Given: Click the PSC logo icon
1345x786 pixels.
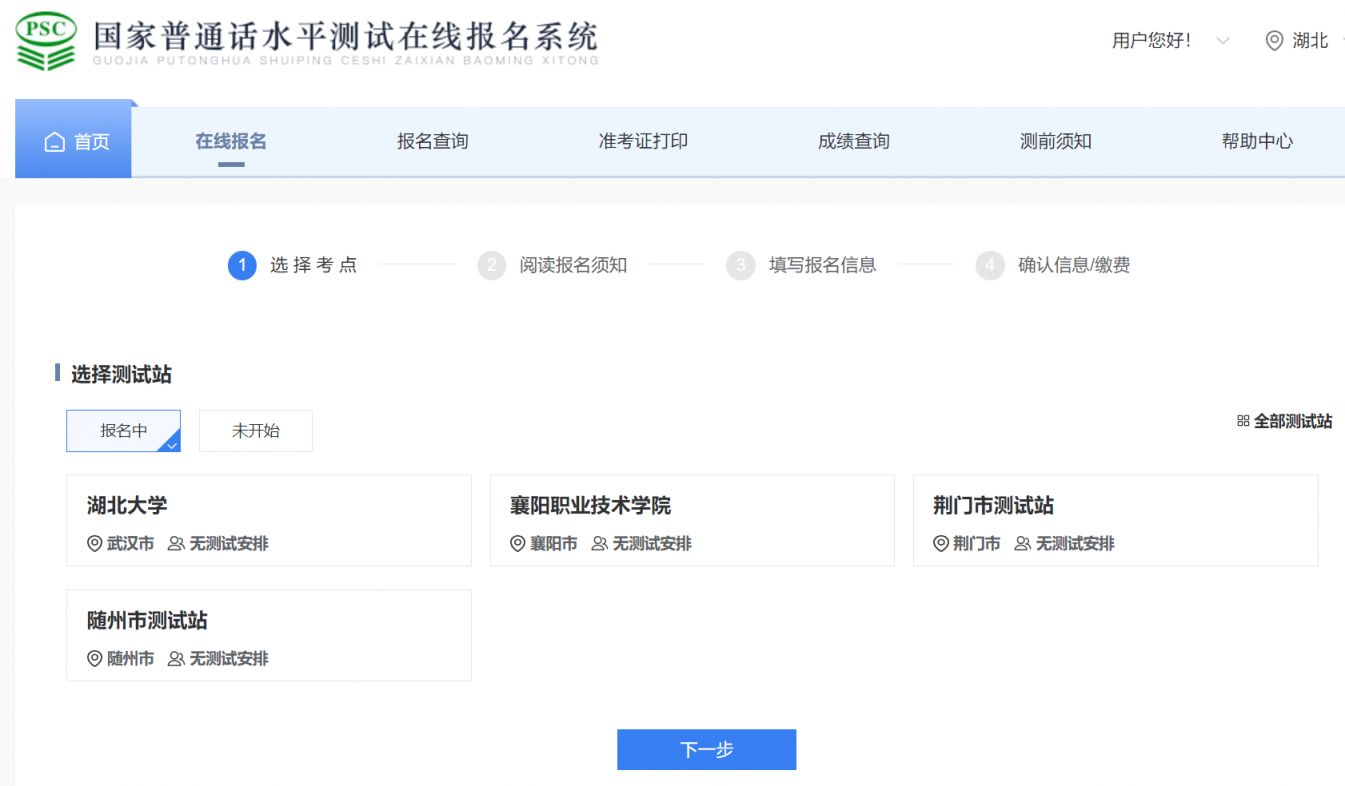Looking at the screenshot, I should tap(46, 40).
